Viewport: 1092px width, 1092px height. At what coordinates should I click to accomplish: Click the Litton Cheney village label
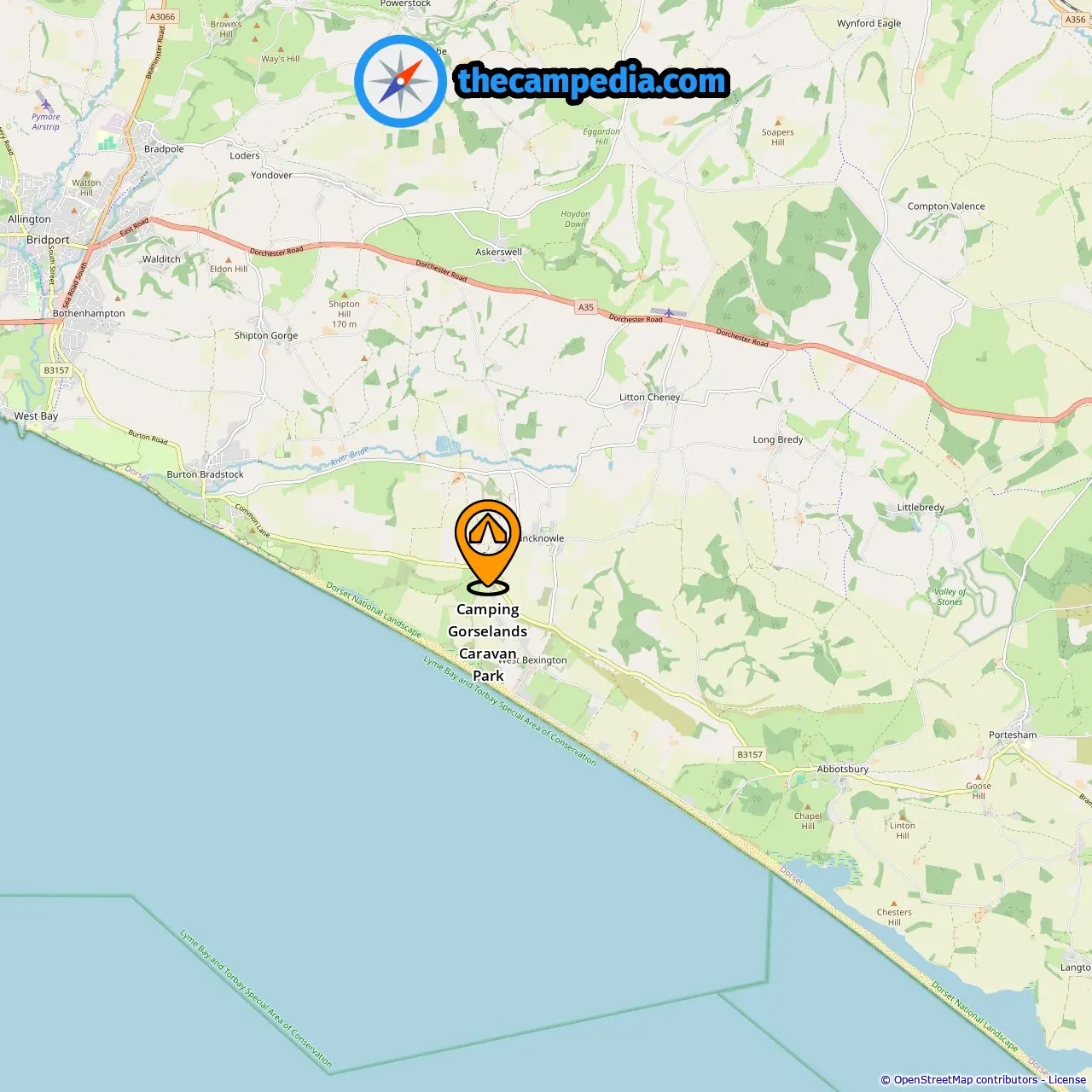pyautogui.click(x=650, y=397)
